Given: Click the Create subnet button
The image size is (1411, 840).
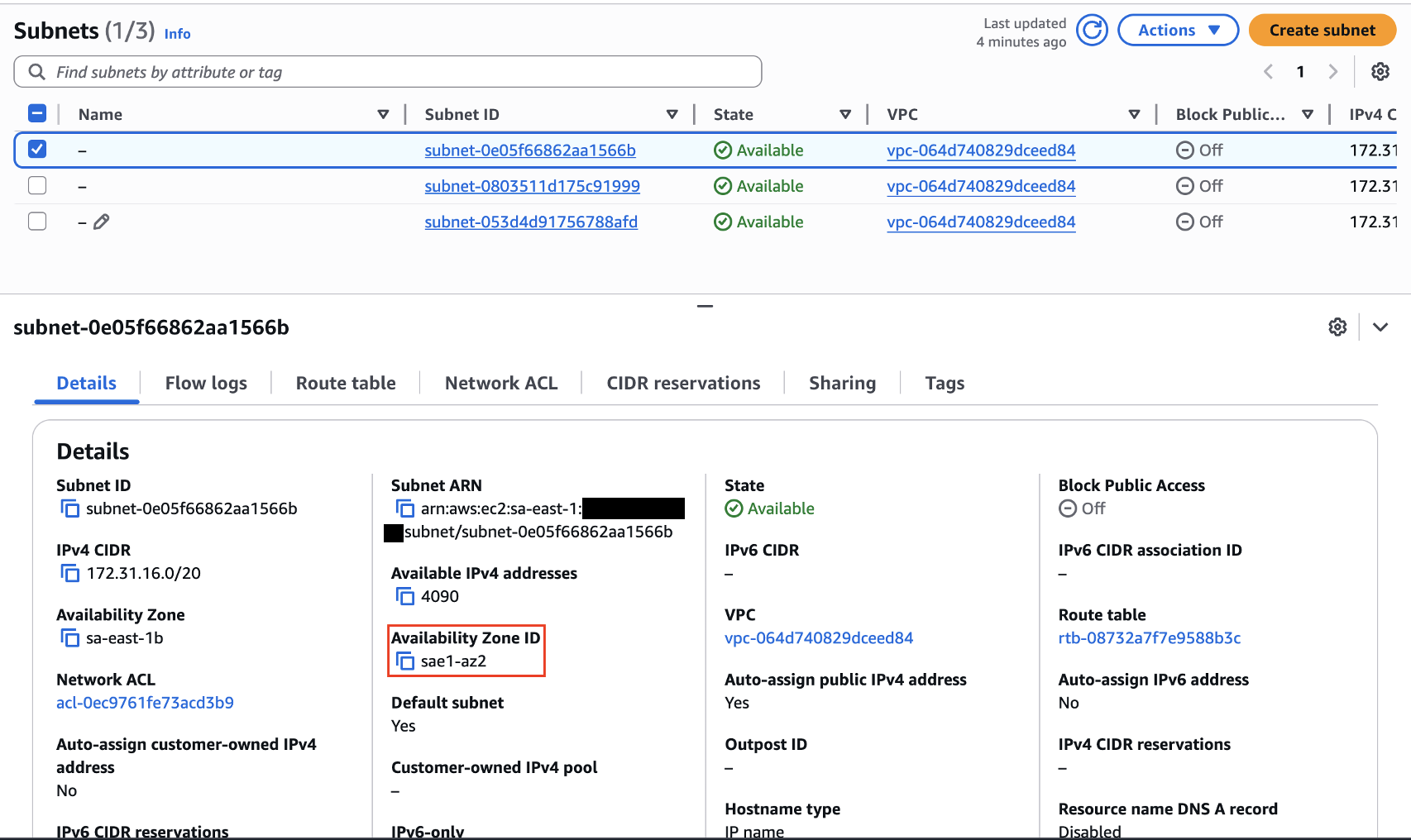Looking at the screenshot, I should (1322, 30).
